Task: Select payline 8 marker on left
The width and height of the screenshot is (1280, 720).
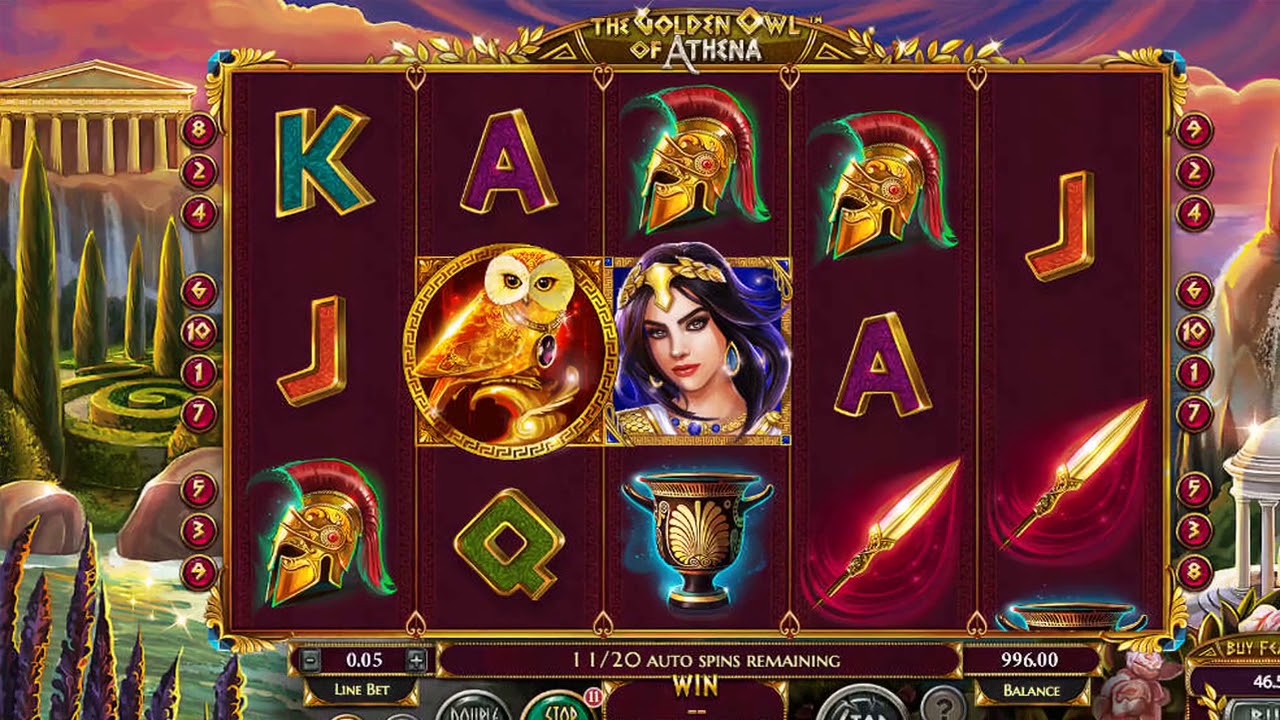Action: point(199,130)
